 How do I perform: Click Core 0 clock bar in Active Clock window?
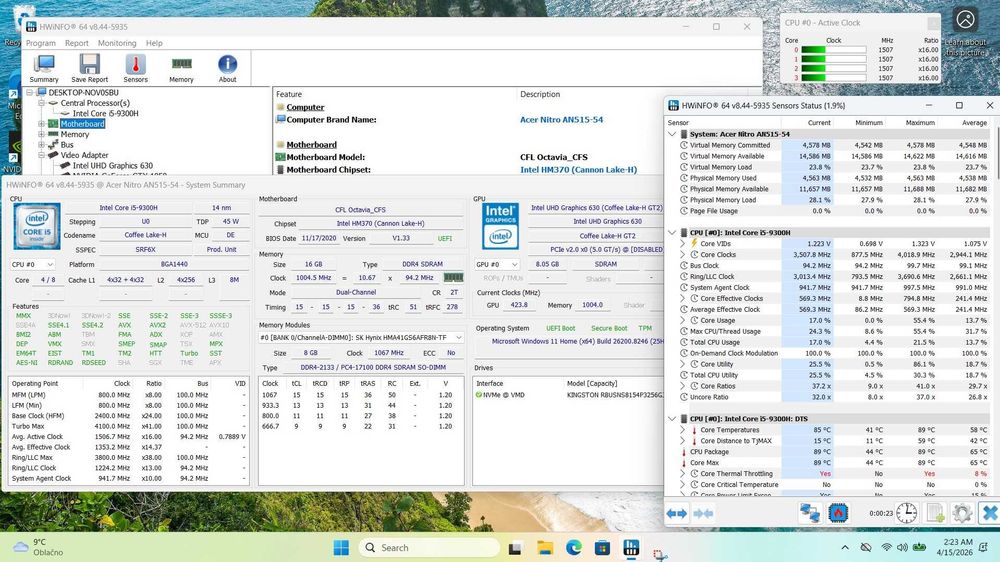(833, 50)
